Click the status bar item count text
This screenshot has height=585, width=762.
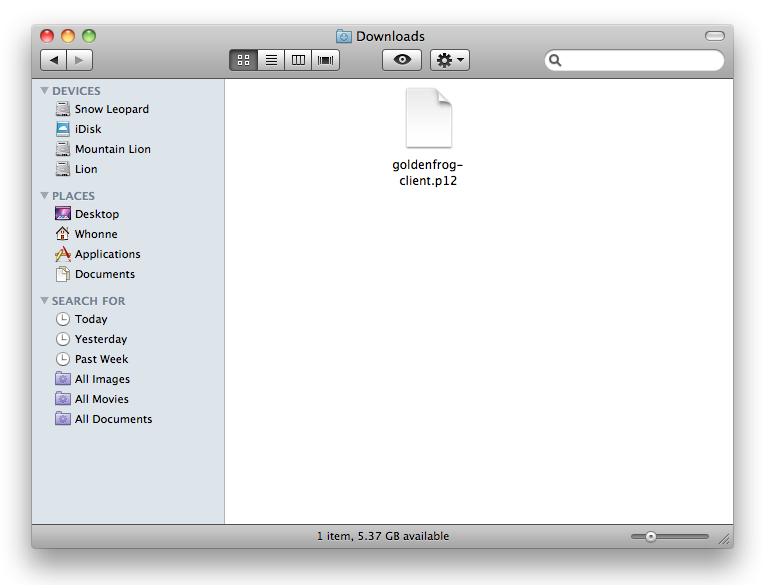point(383,536)
